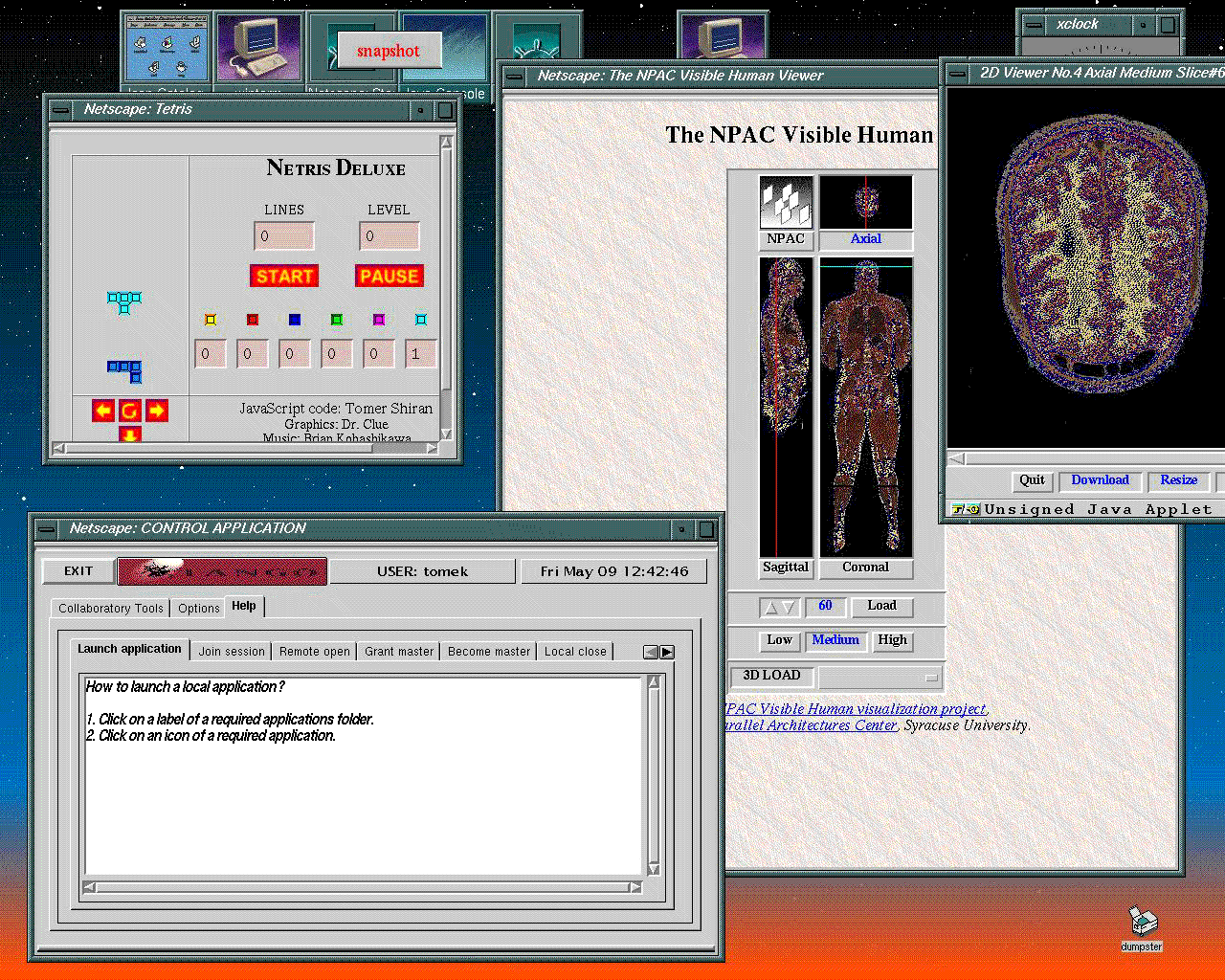Click the snapshot button
The height and width of the screenshot is (980, 1225).
point(389,51)
